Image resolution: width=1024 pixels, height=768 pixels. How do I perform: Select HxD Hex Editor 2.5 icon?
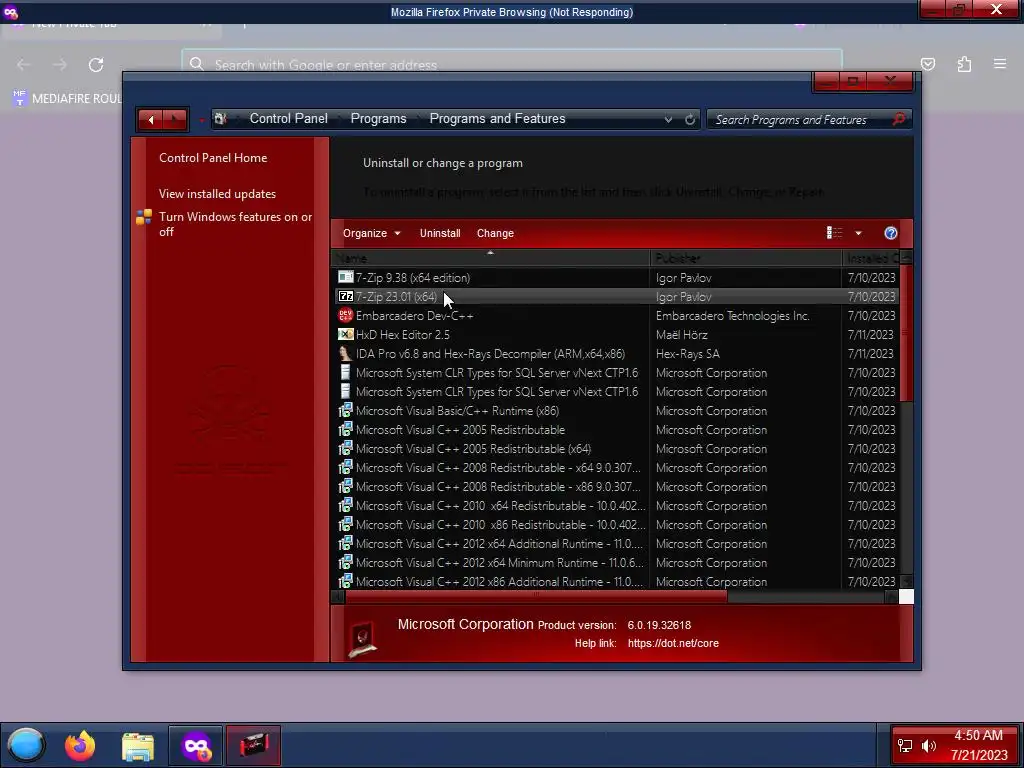point(345,334)
